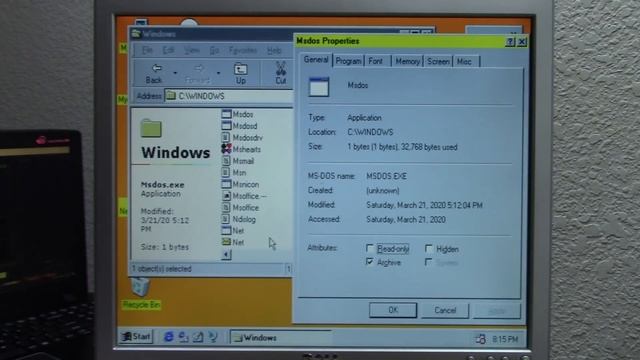Toggle the Hidden attribute checkbox
The image size is (640, 360).
click(x=429, y=248)
